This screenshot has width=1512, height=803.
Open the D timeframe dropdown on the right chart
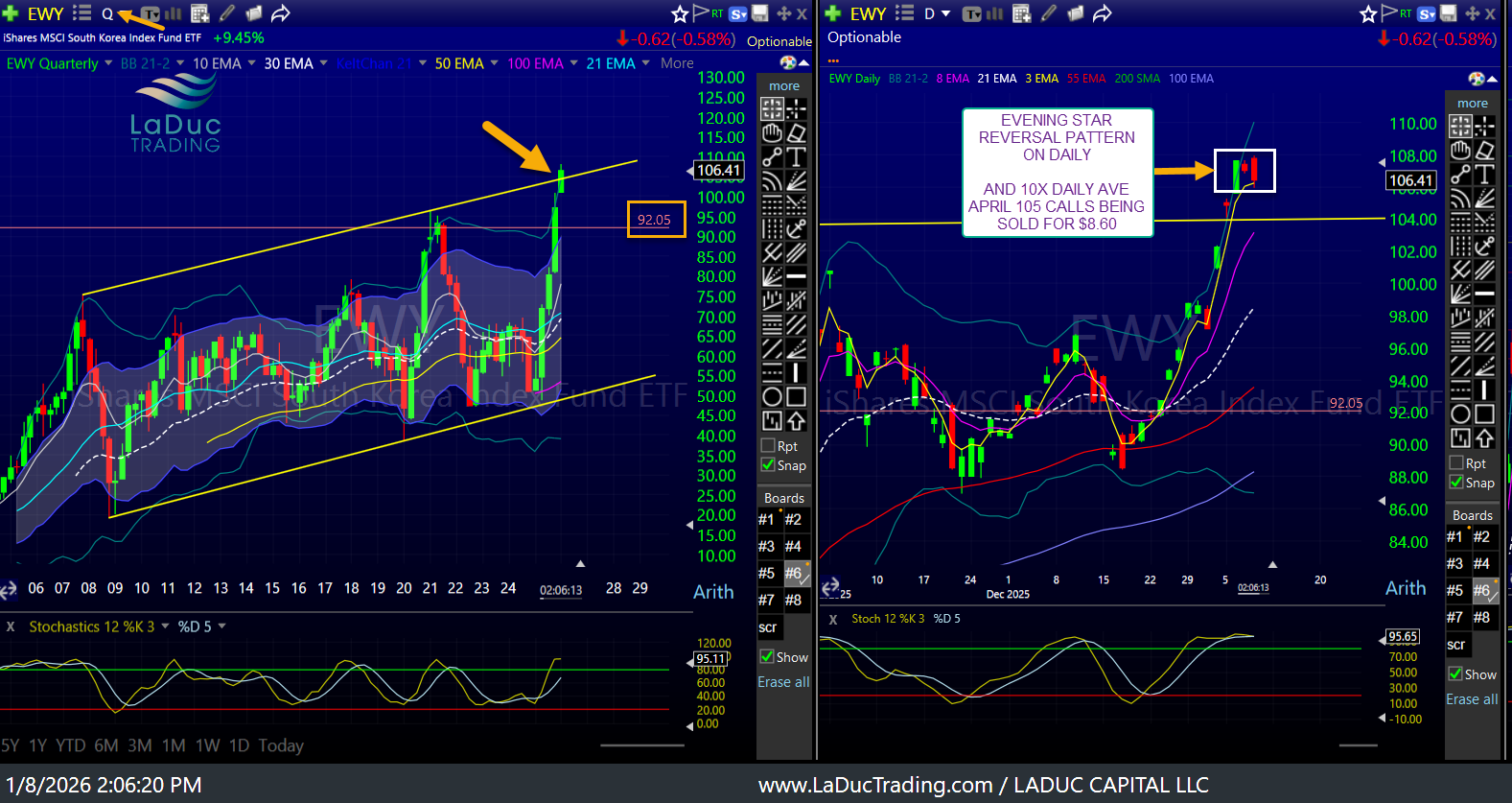(x=945, y=13)
